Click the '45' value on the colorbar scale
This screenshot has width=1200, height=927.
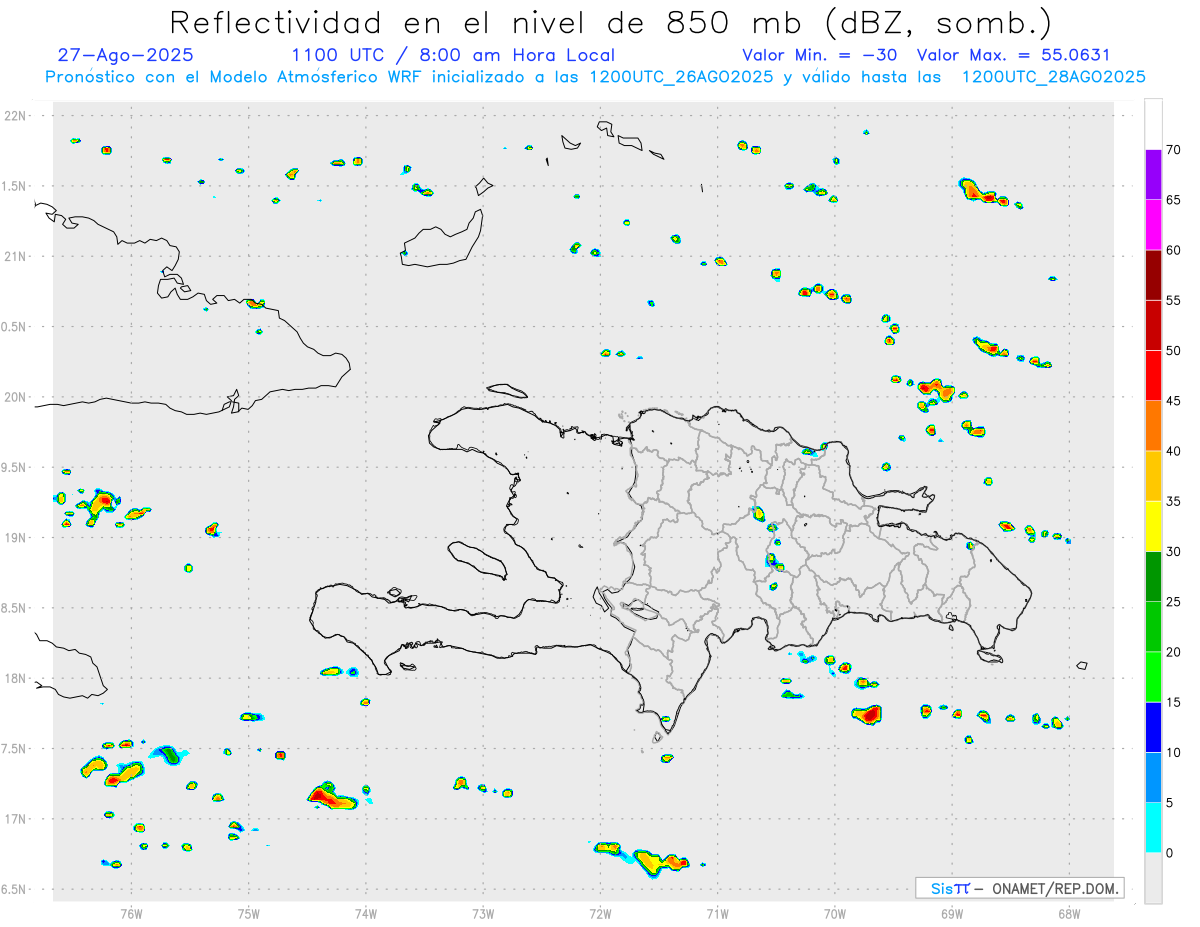1174,401
